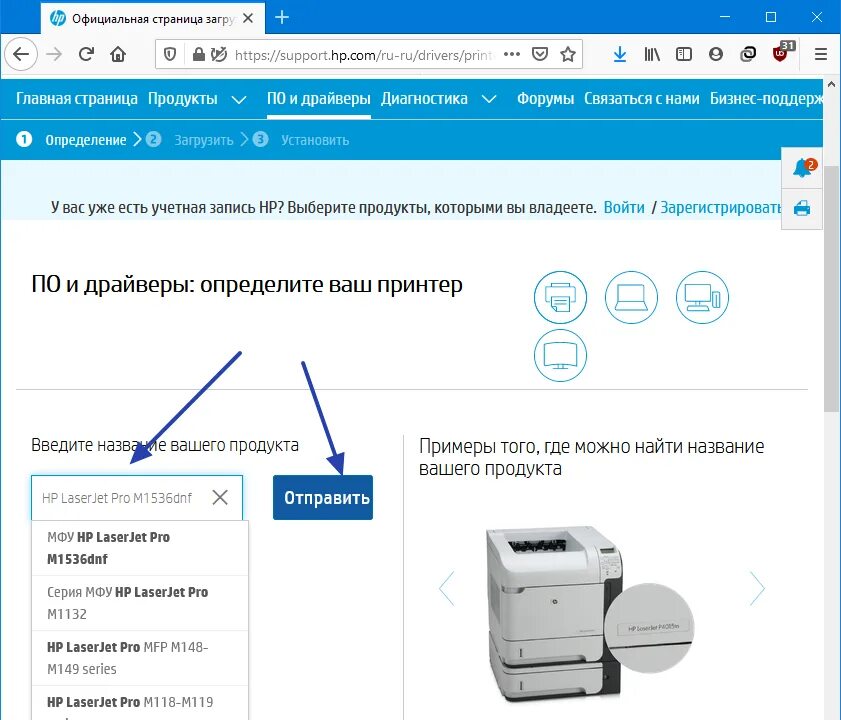The height and width of the screenshot is (720, 841).
Task: Open the page actions three-dots menu
Action: click(x=512, y=54)
